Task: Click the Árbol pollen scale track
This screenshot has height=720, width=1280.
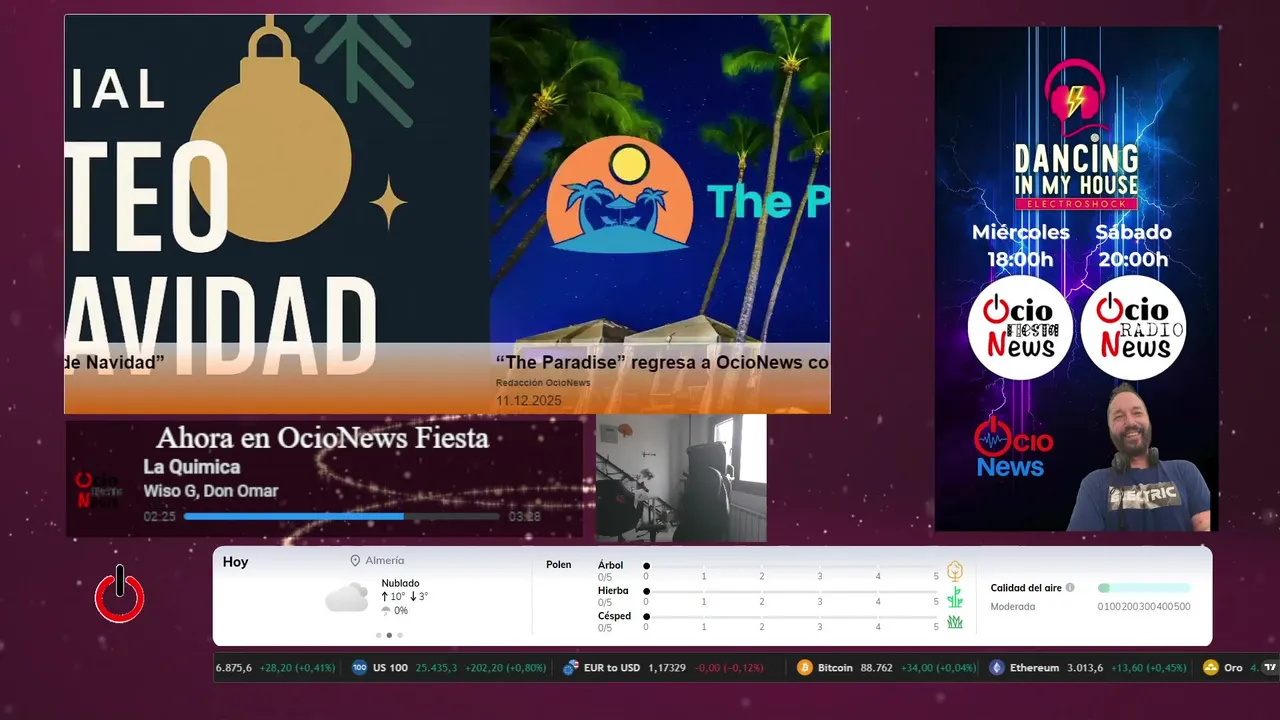Action: tap(791, 566)
